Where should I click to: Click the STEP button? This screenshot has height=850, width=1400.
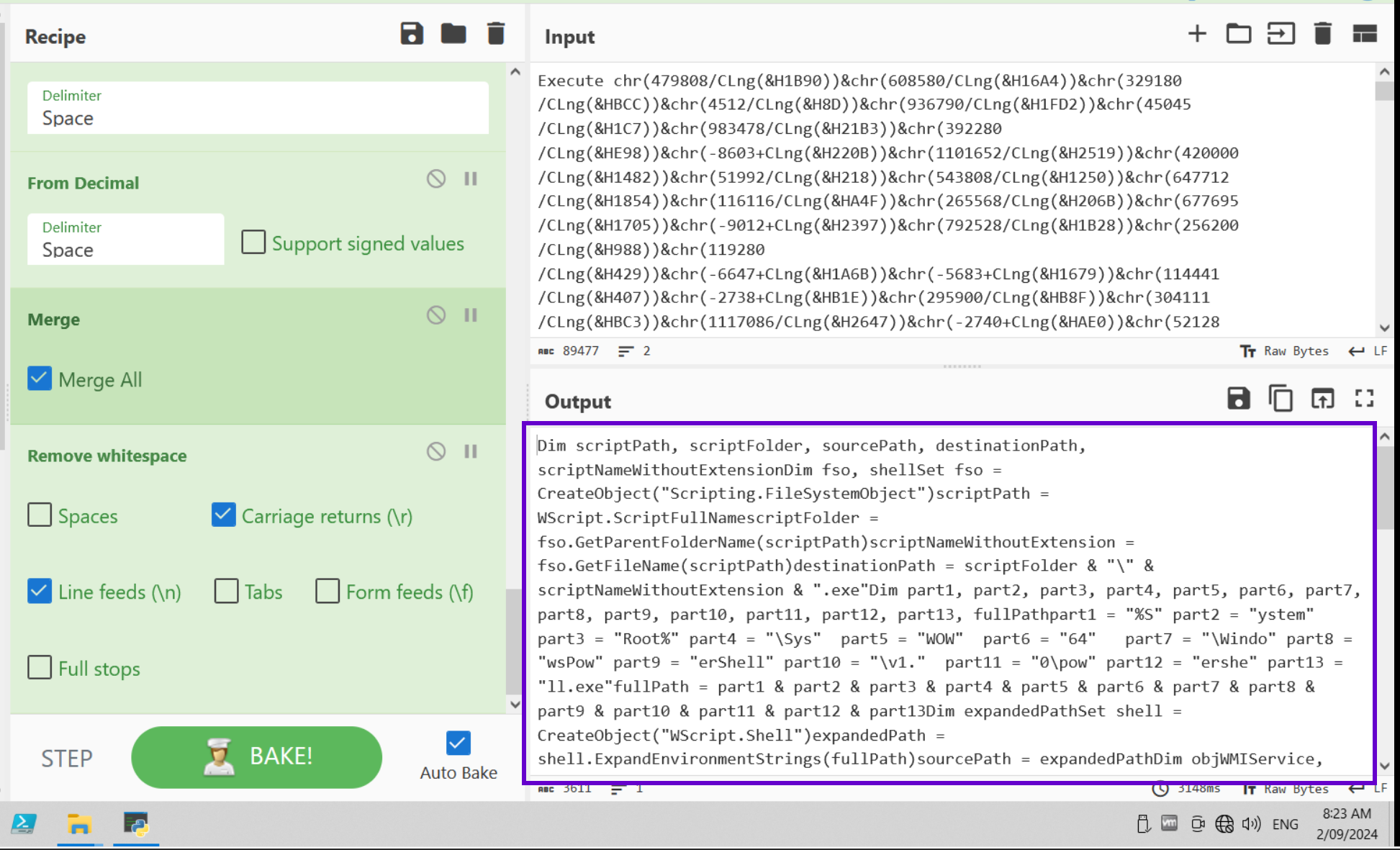pyautogui.click(x=67, y=758)
